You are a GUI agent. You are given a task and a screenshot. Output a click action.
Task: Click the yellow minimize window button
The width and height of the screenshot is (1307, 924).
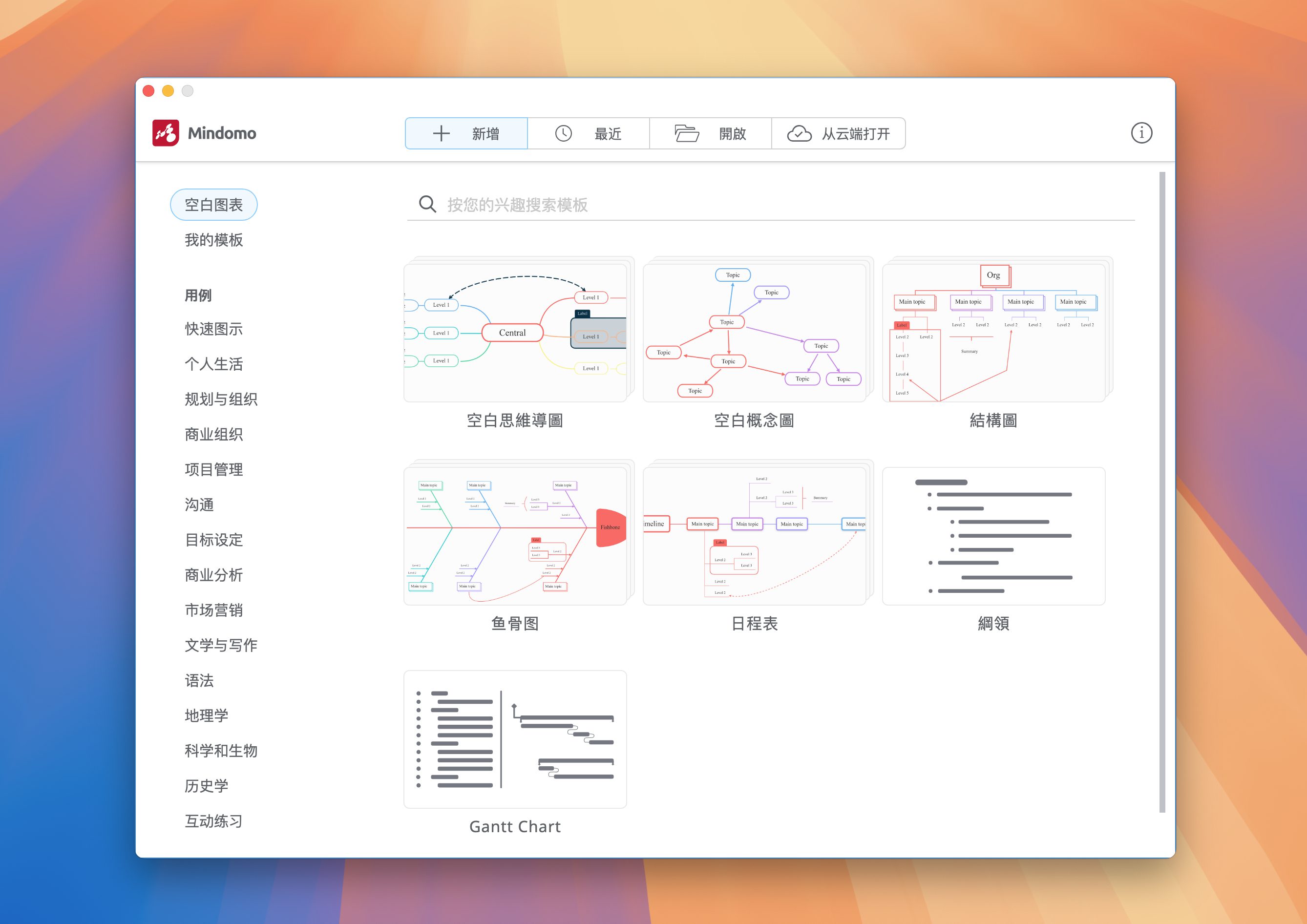pos(168,91)
